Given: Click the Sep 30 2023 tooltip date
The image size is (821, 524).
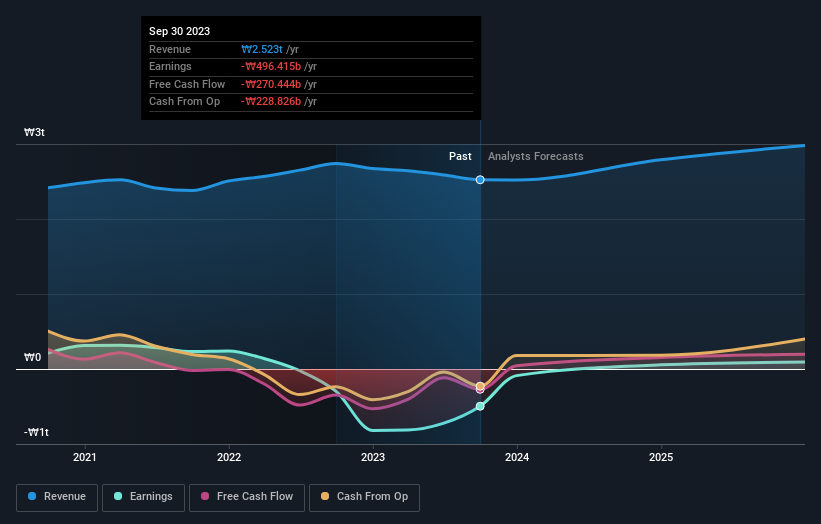Looking at the screenshot, I should [180, 31].
